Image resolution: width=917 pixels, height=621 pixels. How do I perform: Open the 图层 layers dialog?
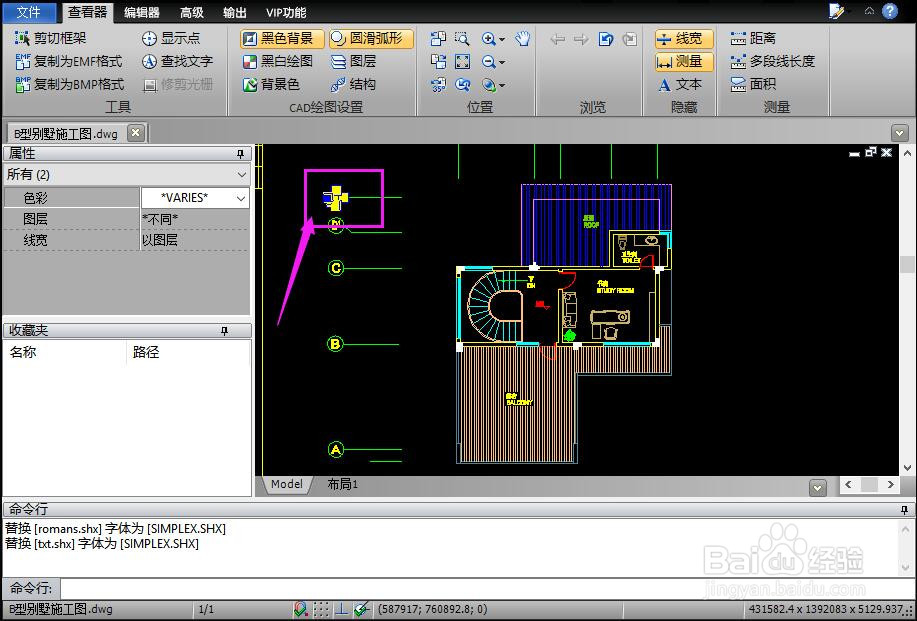[353, 61]
